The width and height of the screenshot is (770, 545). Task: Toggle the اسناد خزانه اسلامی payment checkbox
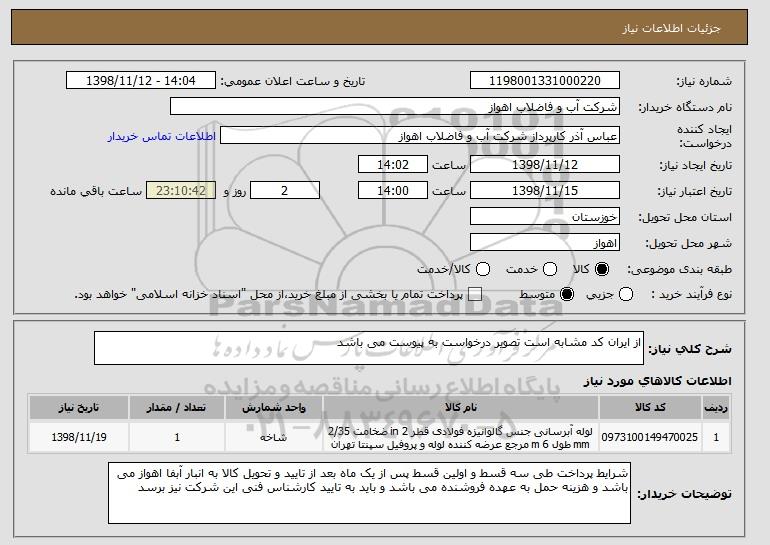pyautogui.click(x=475, y=295)
